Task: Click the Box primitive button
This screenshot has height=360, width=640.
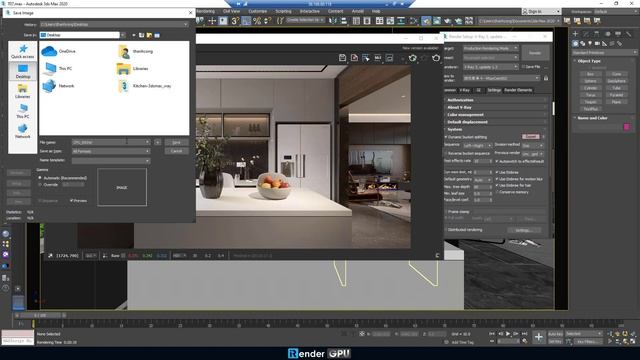Action: pyautogui.click(x=590, y=74)
